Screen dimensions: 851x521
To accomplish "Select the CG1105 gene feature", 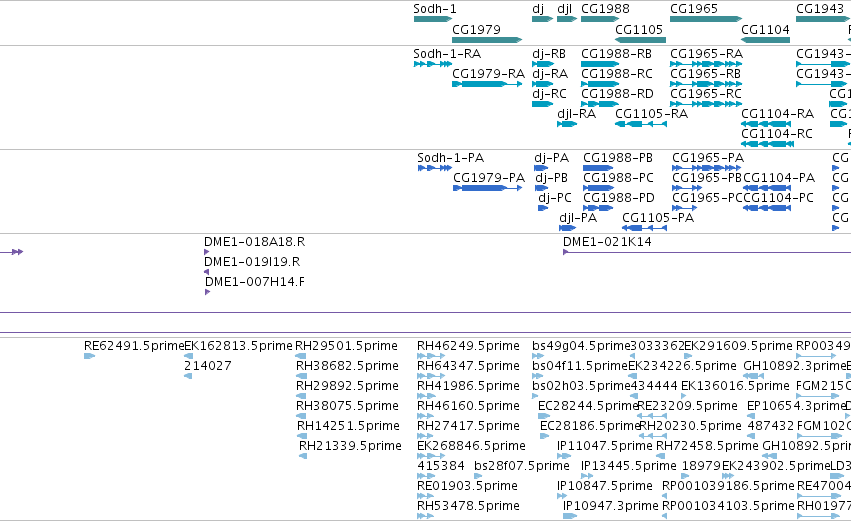I will (x=640, y=40).
